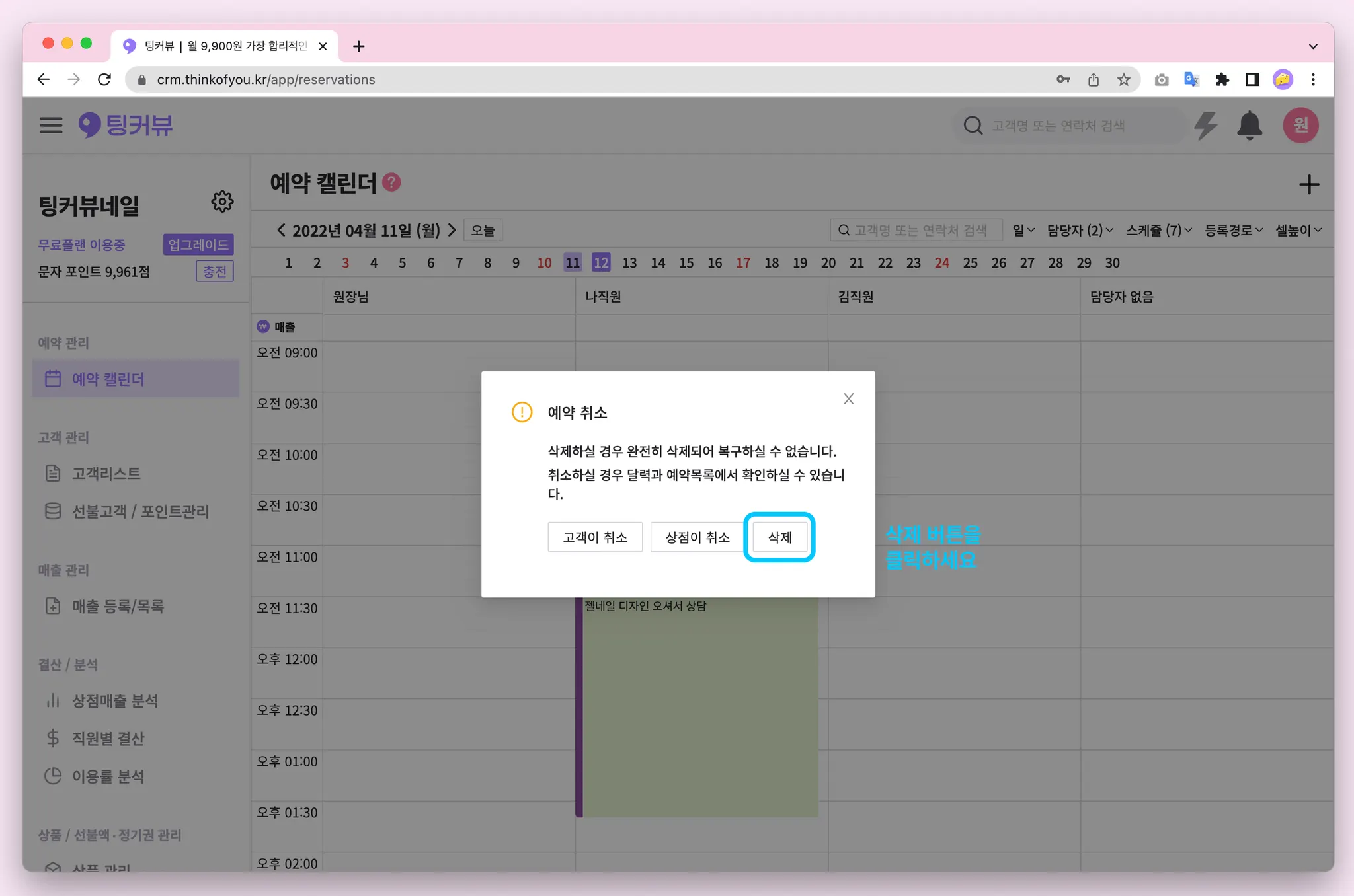Image resolution: width=1354 pixels, height=896 pixels.
Task: Open the hamburger menu icon
Action: [51, 125]
